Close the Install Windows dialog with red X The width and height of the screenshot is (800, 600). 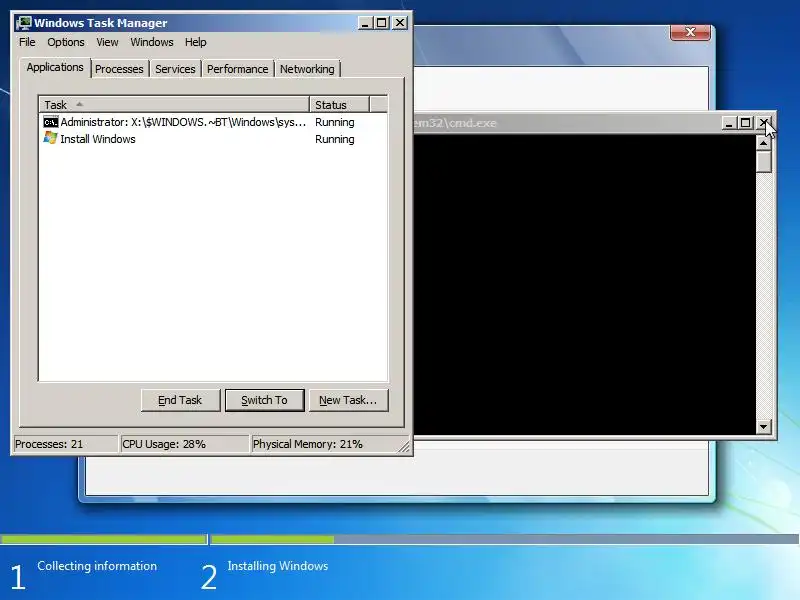click(690, 32)
